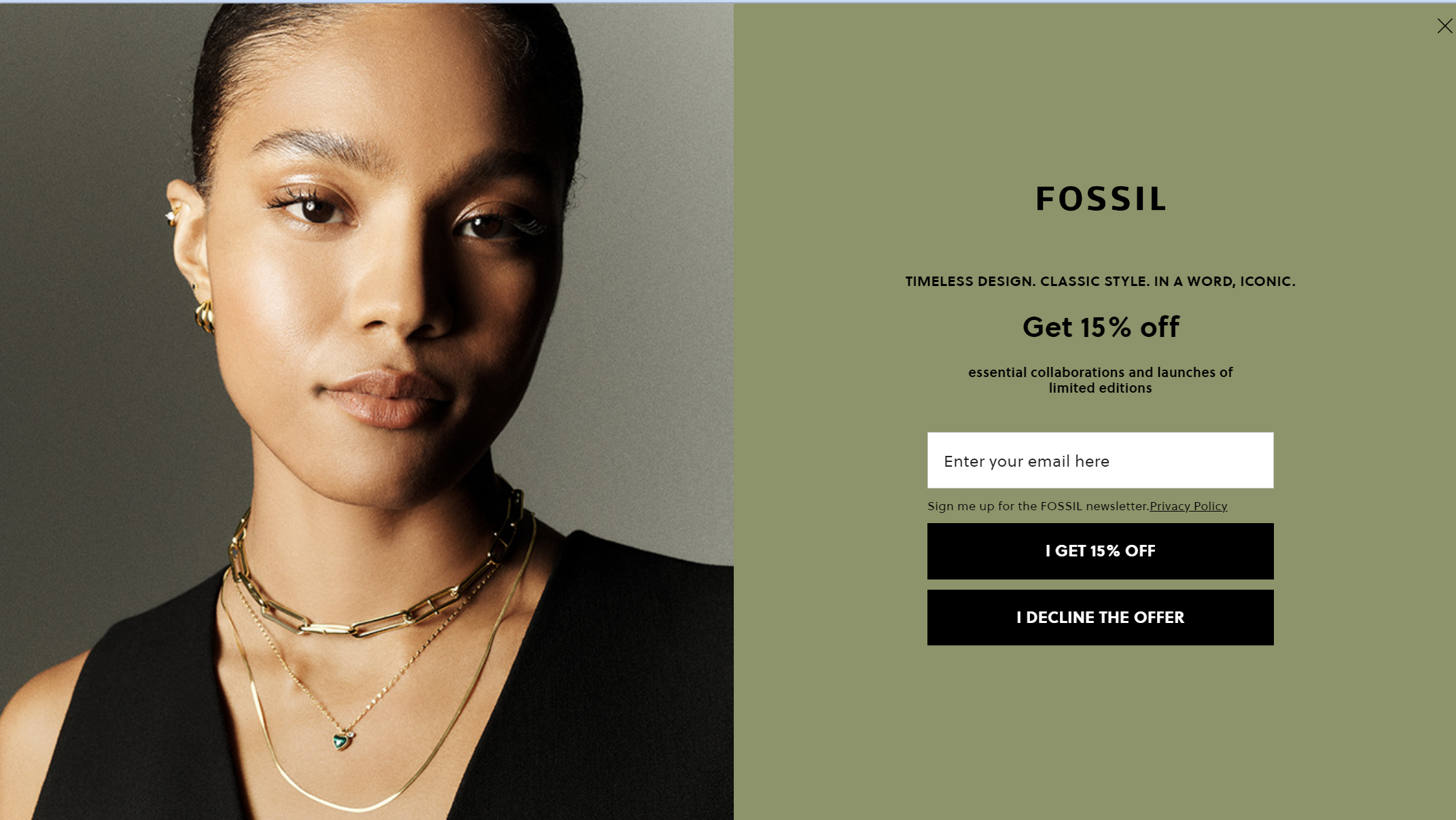This screenshot has width=1456, height=820.
Task: Click the I DECLINE THE OFFER button
Action: [x=1100, y=617]
